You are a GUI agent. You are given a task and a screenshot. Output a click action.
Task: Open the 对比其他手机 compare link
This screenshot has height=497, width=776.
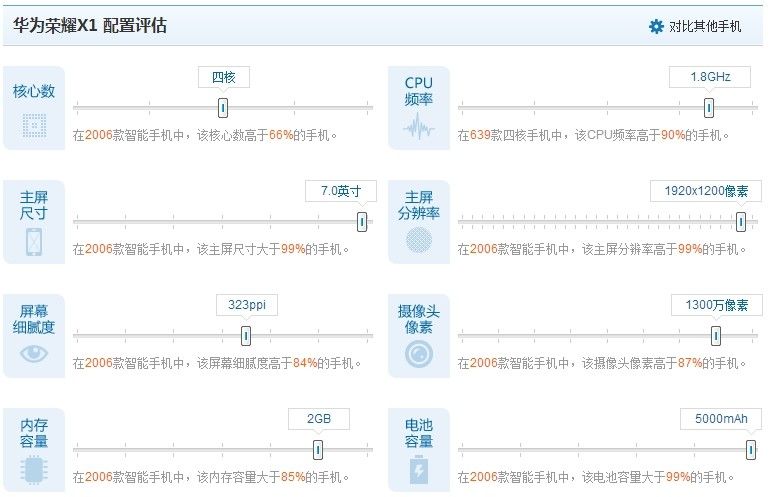click(x=705, y=26)
